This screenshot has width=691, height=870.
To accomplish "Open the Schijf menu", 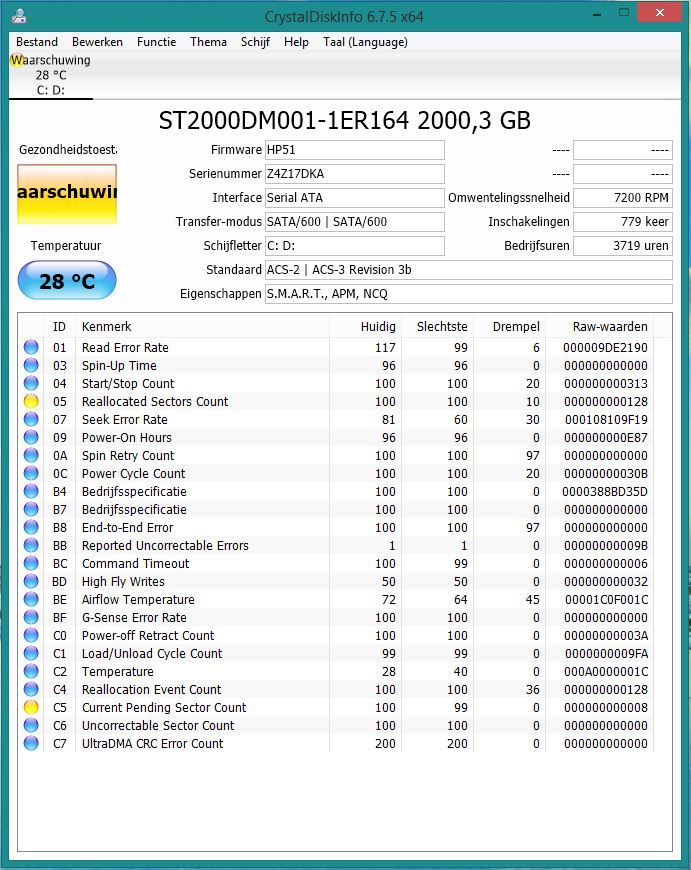I will click(x=255, y=42).
